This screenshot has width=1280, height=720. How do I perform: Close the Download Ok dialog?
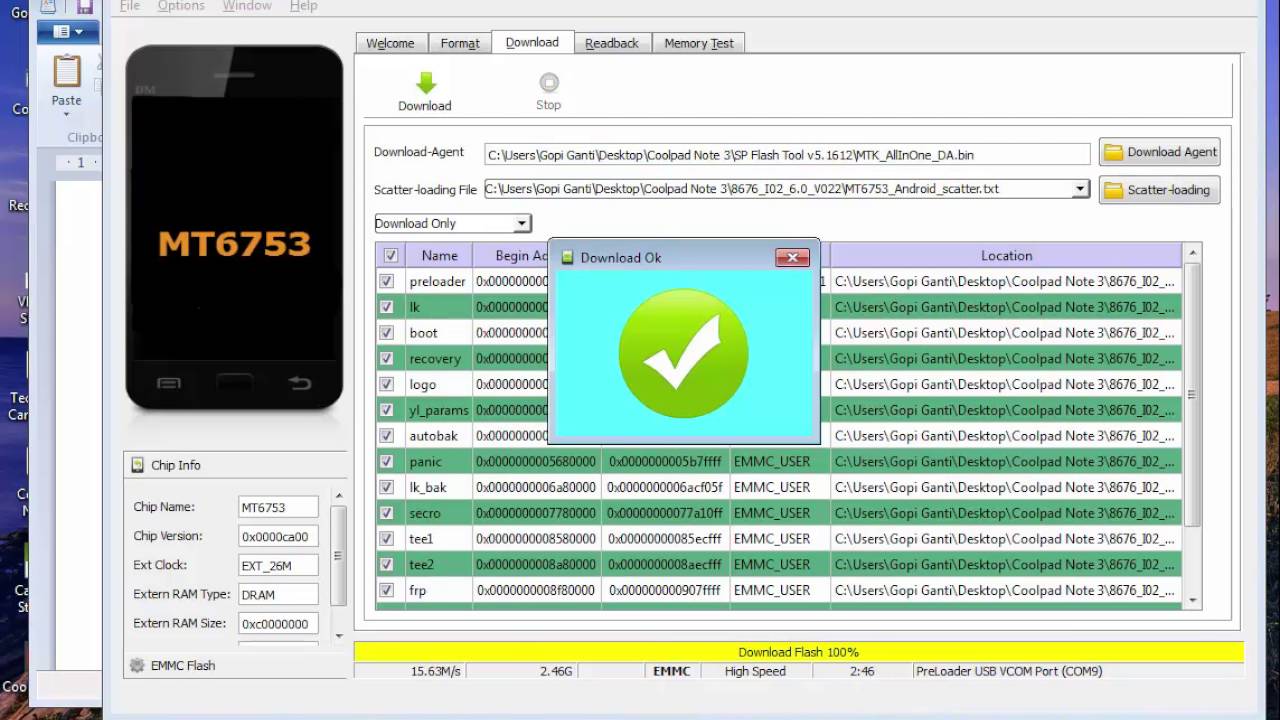[x=791, y=258]
